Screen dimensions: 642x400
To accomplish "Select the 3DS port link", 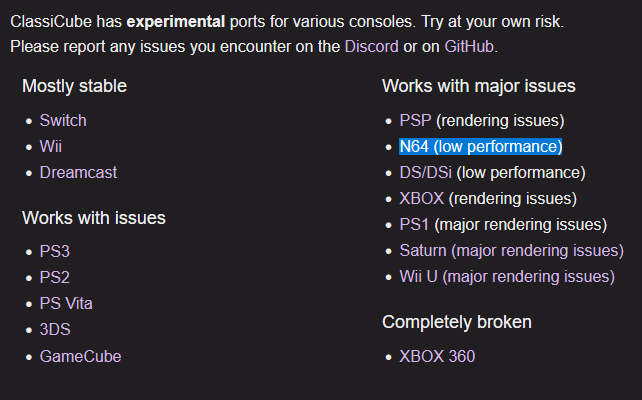I will (55, 330).
